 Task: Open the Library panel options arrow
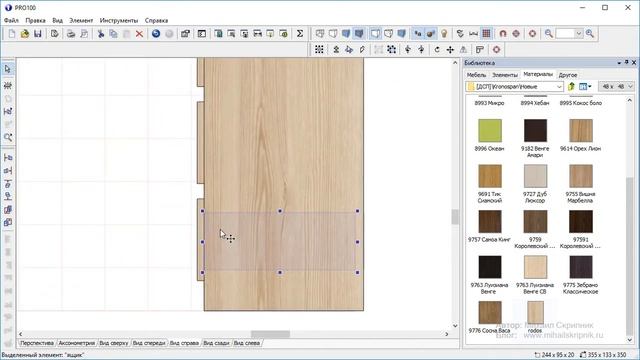619,63
